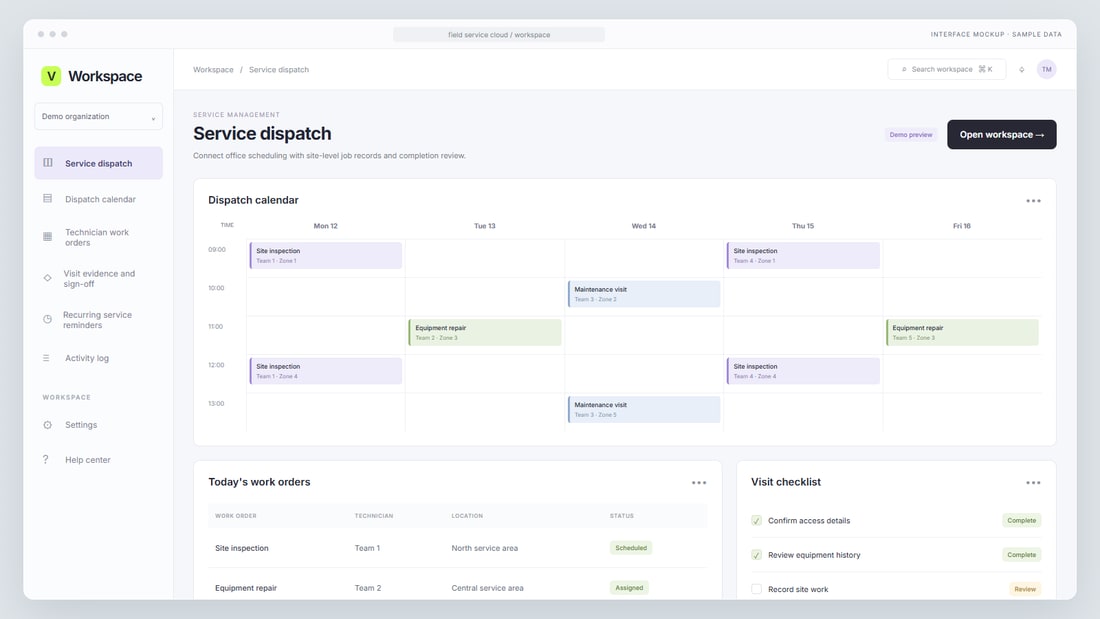1100x619 pixels.
Task: Click Complete badge for Confirm access details
Action: (x=1021, y=521)
